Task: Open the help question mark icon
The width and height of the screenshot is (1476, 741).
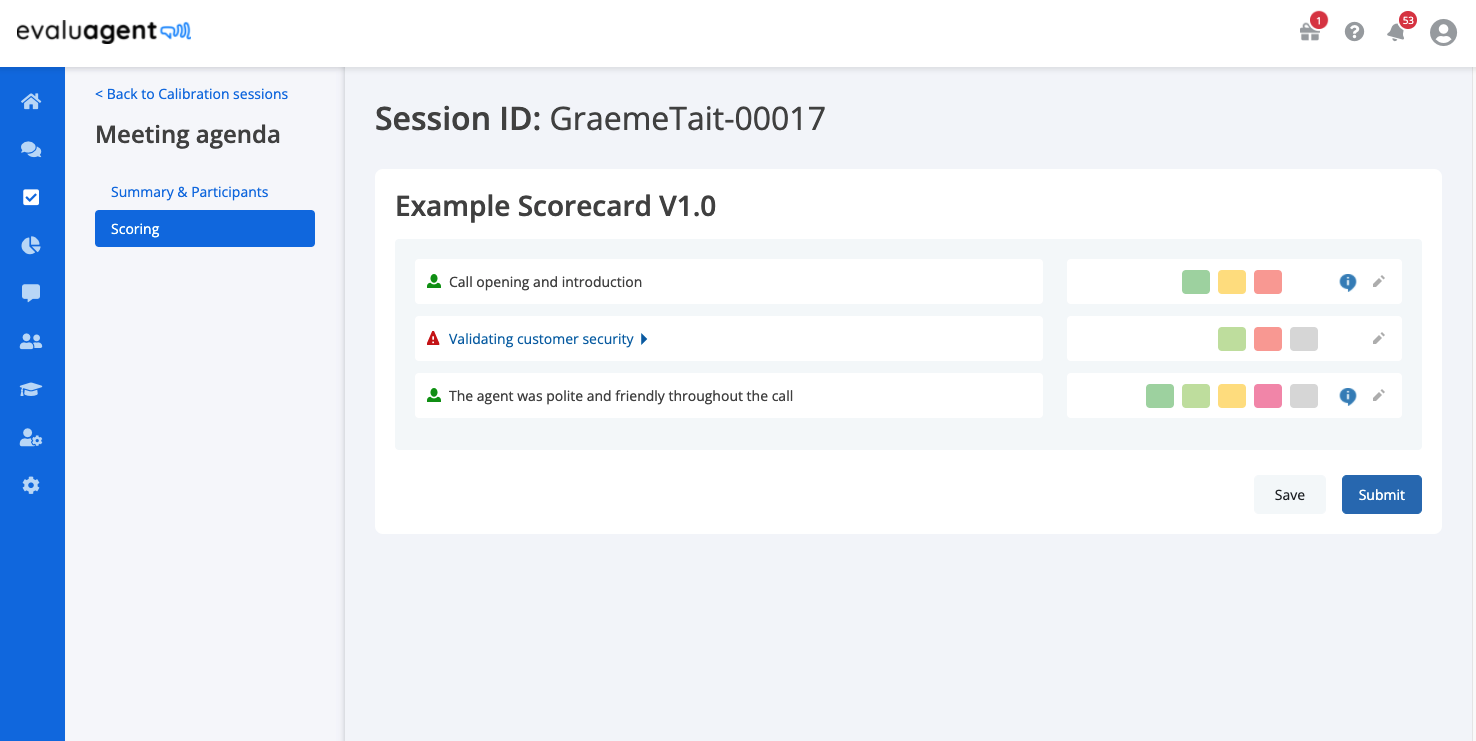Action: pyautogui.click(x=1354, y=32)
